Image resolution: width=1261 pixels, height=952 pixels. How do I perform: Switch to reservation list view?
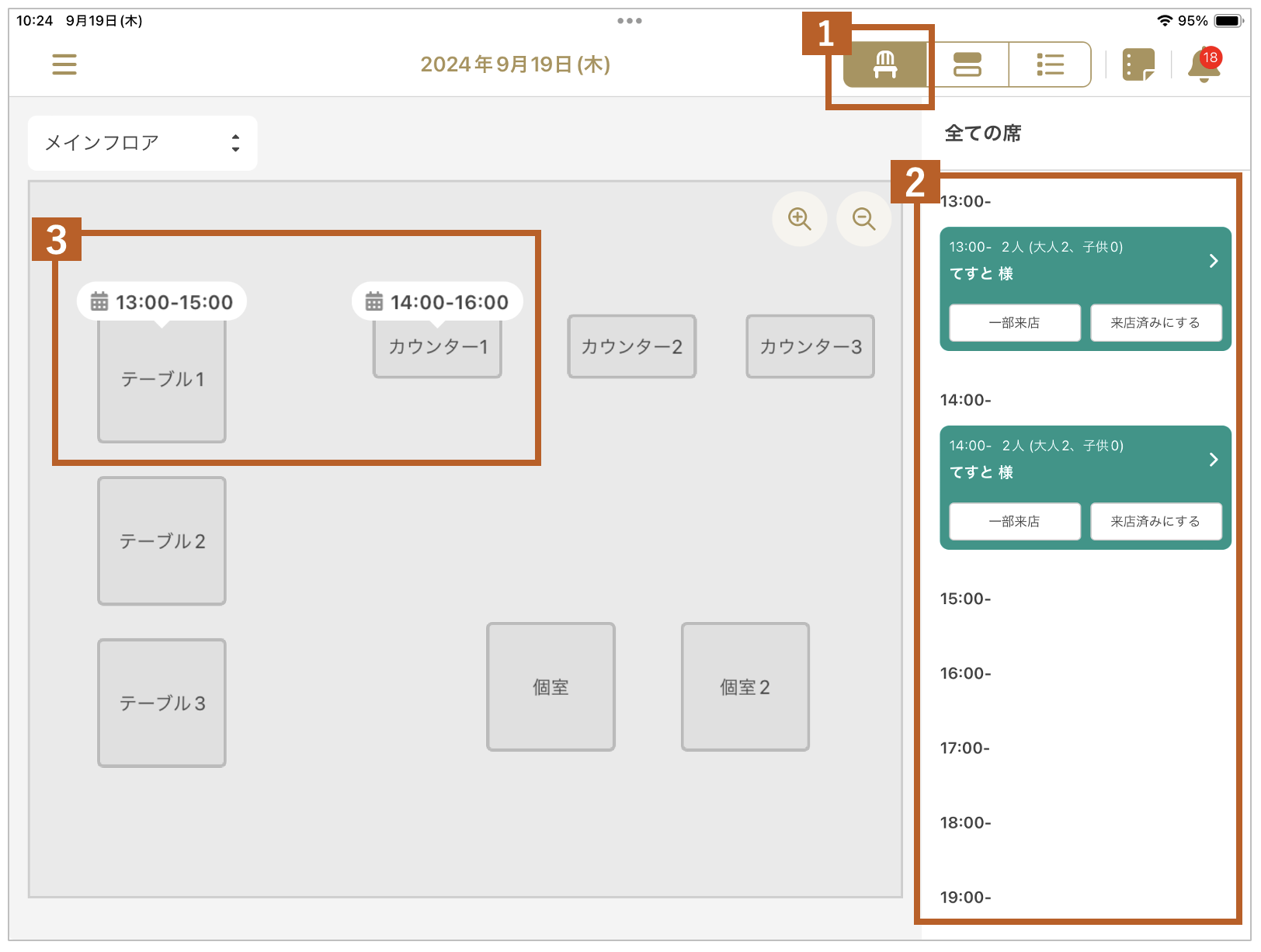[x=1050, y=64]
